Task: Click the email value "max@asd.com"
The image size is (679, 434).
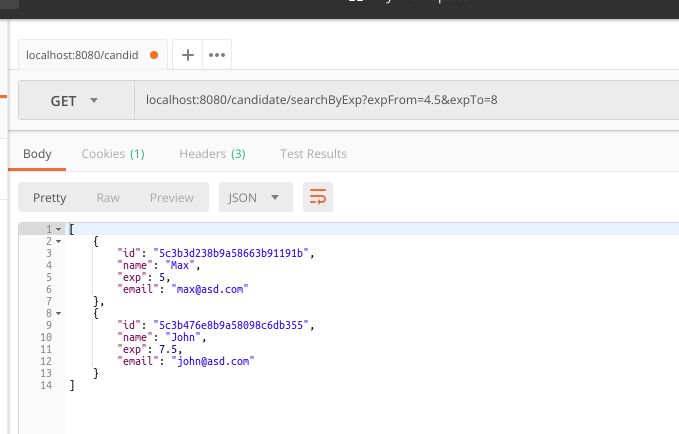Action: coord(210,289)
